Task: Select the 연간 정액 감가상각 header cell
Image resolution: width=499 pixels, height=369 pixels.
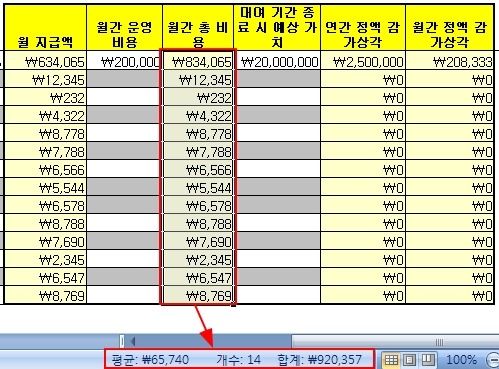Action: tap(363, 28)
